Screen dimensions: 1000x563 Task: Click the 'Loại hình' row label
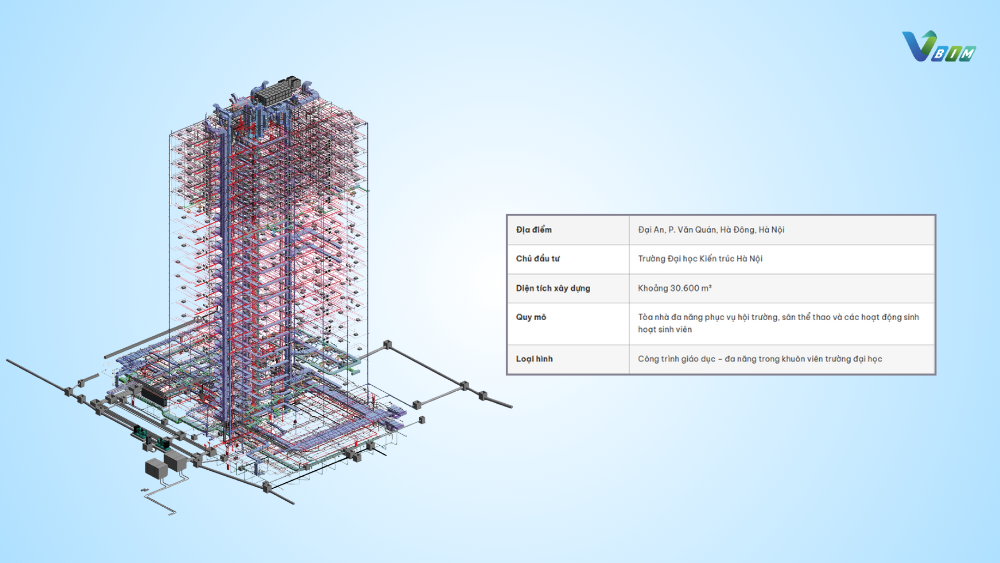(x=568, y=360)
